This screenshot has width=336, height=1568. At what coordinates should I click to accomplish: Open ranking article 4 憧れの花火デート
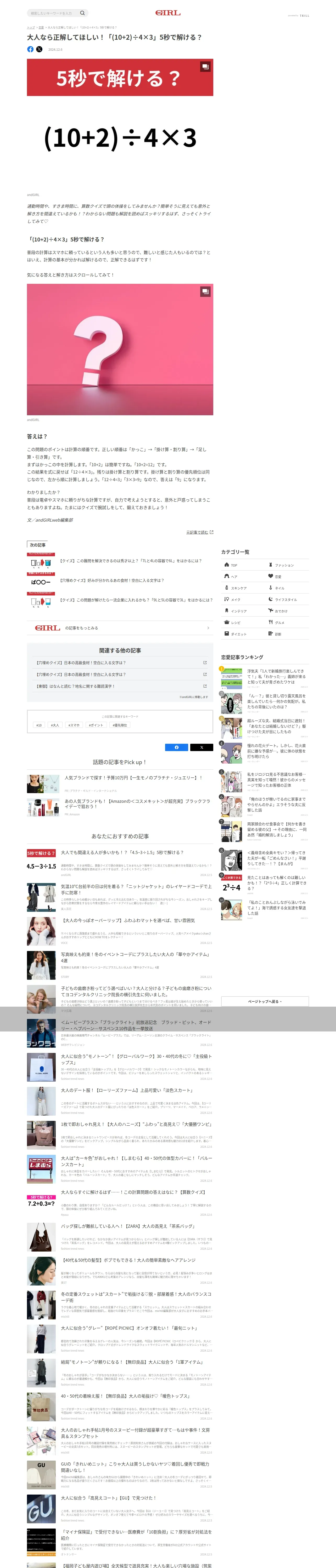[x=265, y=753]
